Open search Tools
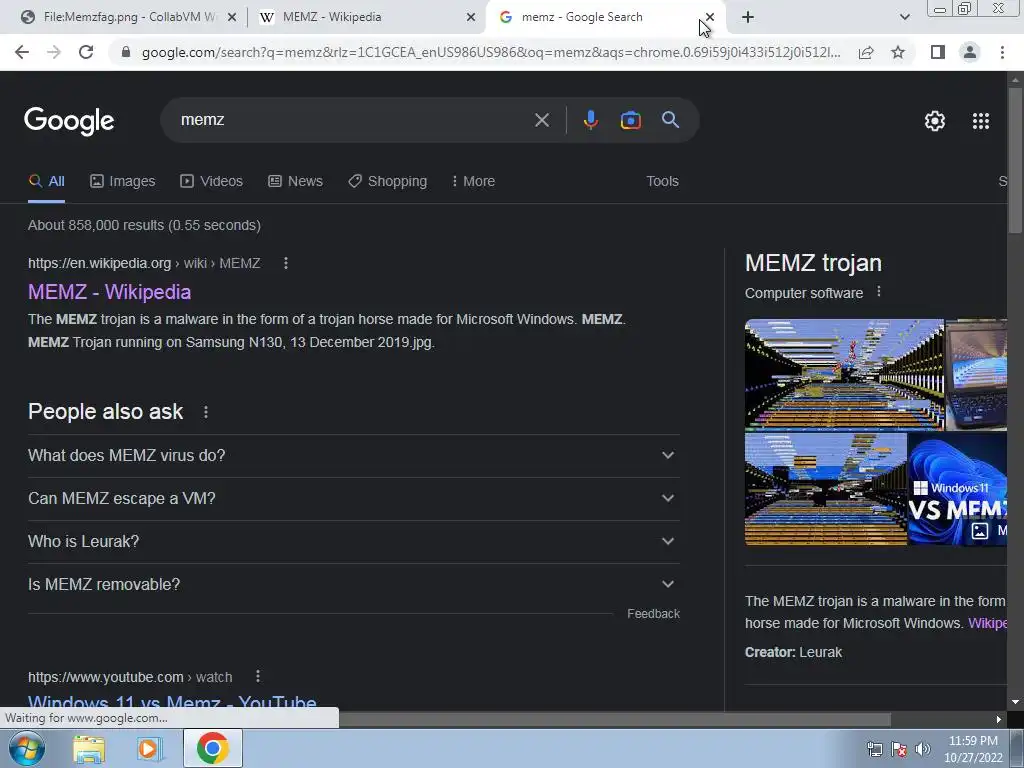Viewport: 1024px width, 768px height. 662,181
